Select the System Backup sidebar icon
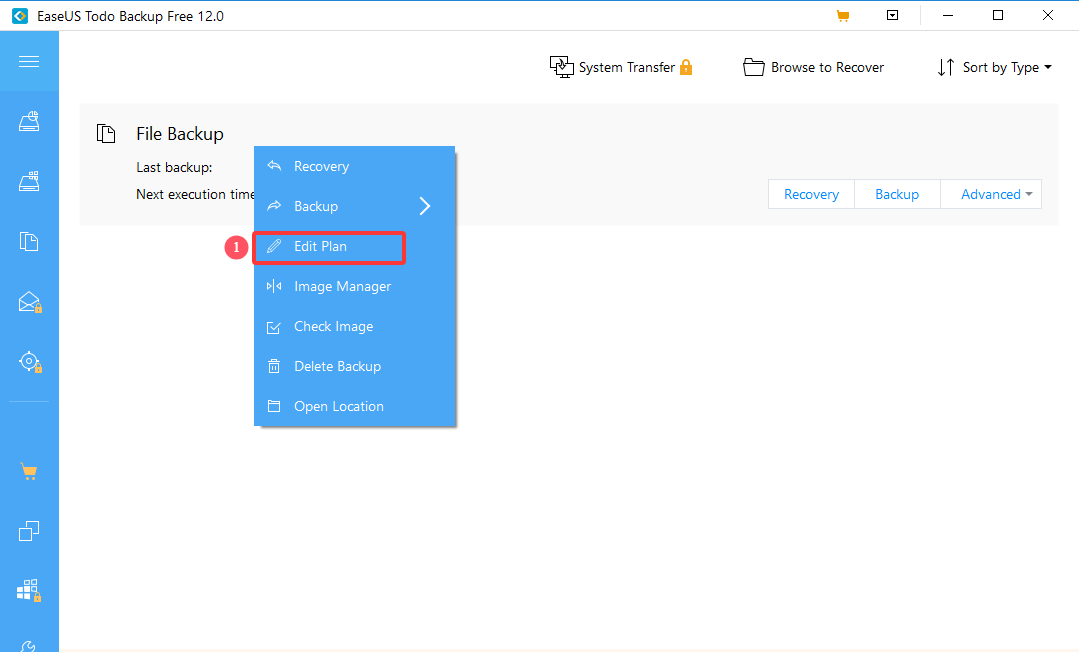The image size is (1079, 652). 29,181
